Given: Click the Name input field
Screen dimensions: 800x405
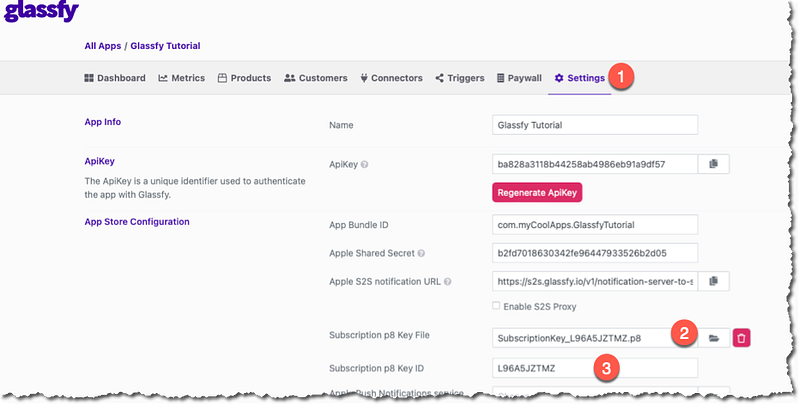Looking at the screenshot, I should (x=595, y=125).
